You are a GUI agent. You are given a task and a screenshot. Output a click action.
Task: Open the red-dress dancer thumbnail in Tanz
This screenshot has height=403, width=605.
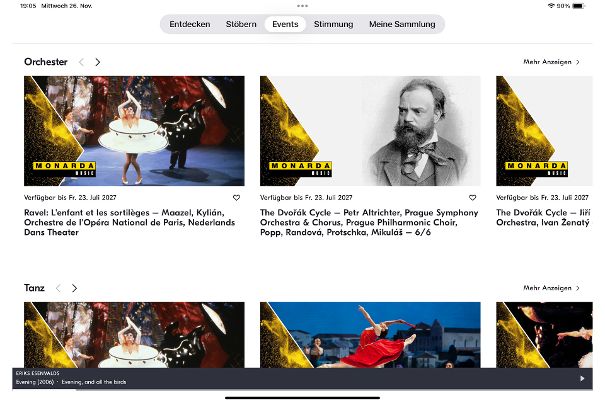370,335
